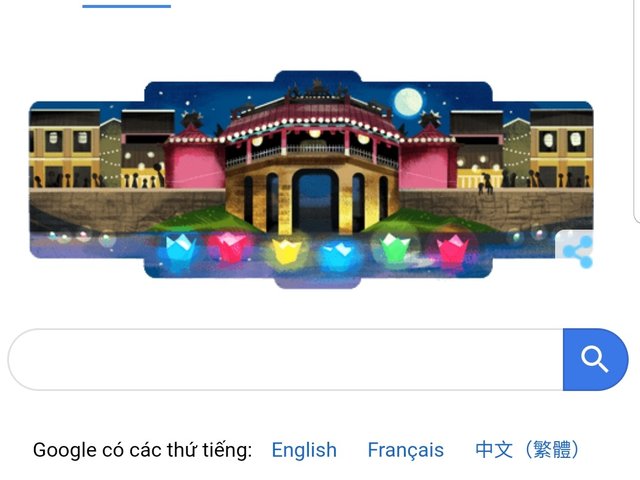Select the 中文（繁體）language link
The image size is (640, 480).
click(527, 450)
